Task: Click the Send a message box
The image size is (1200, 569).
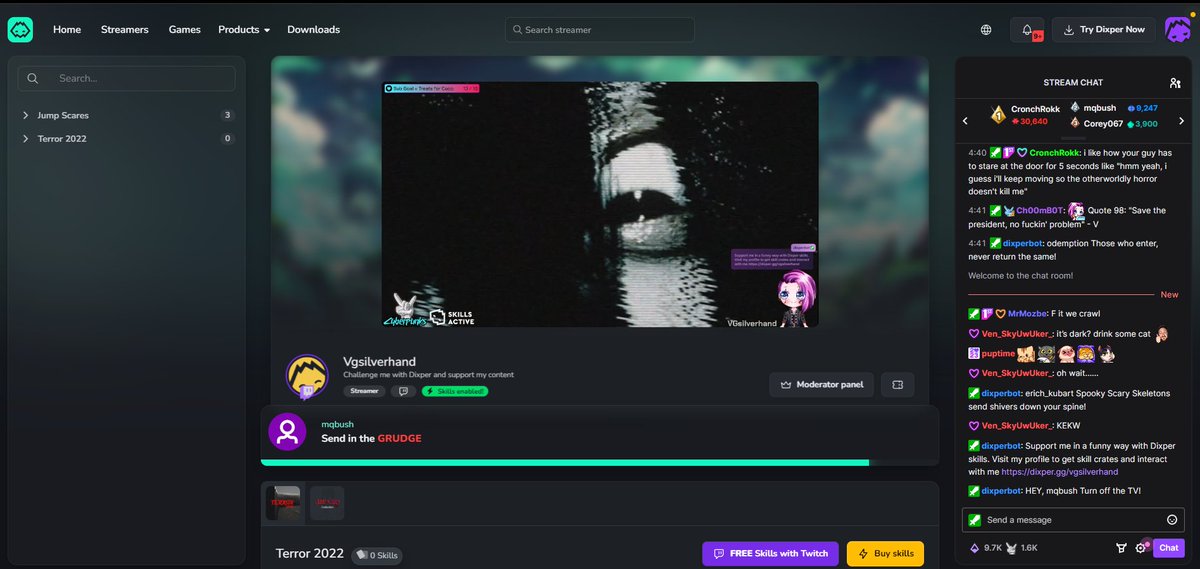Action: coord(1072,520)
